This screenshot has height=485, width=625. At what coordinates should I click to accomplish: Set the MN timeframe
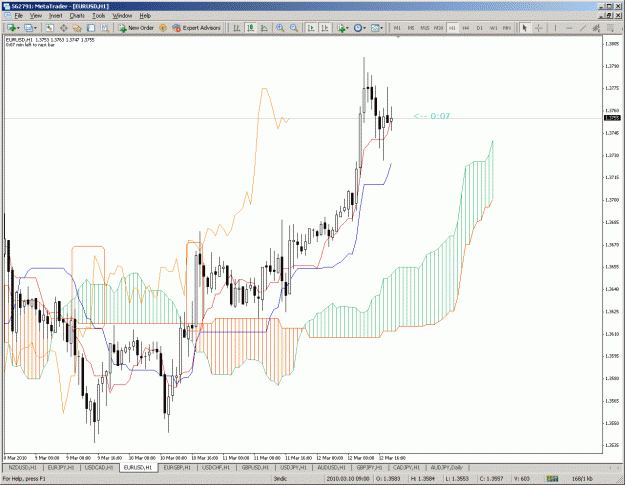click(x=507, y=28)
